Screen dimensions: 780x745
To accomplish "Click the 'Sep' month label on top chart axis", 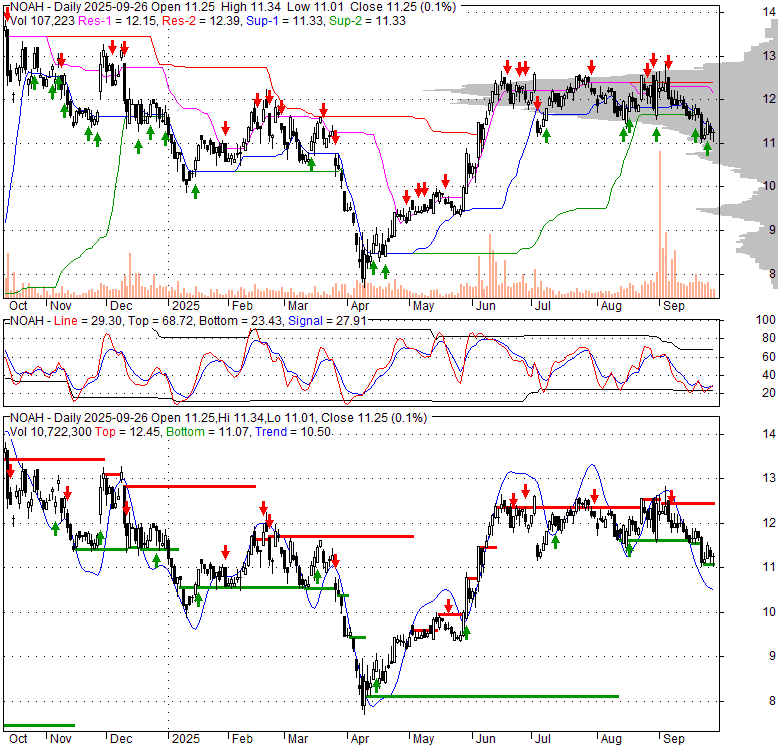I will coord(674,306).
